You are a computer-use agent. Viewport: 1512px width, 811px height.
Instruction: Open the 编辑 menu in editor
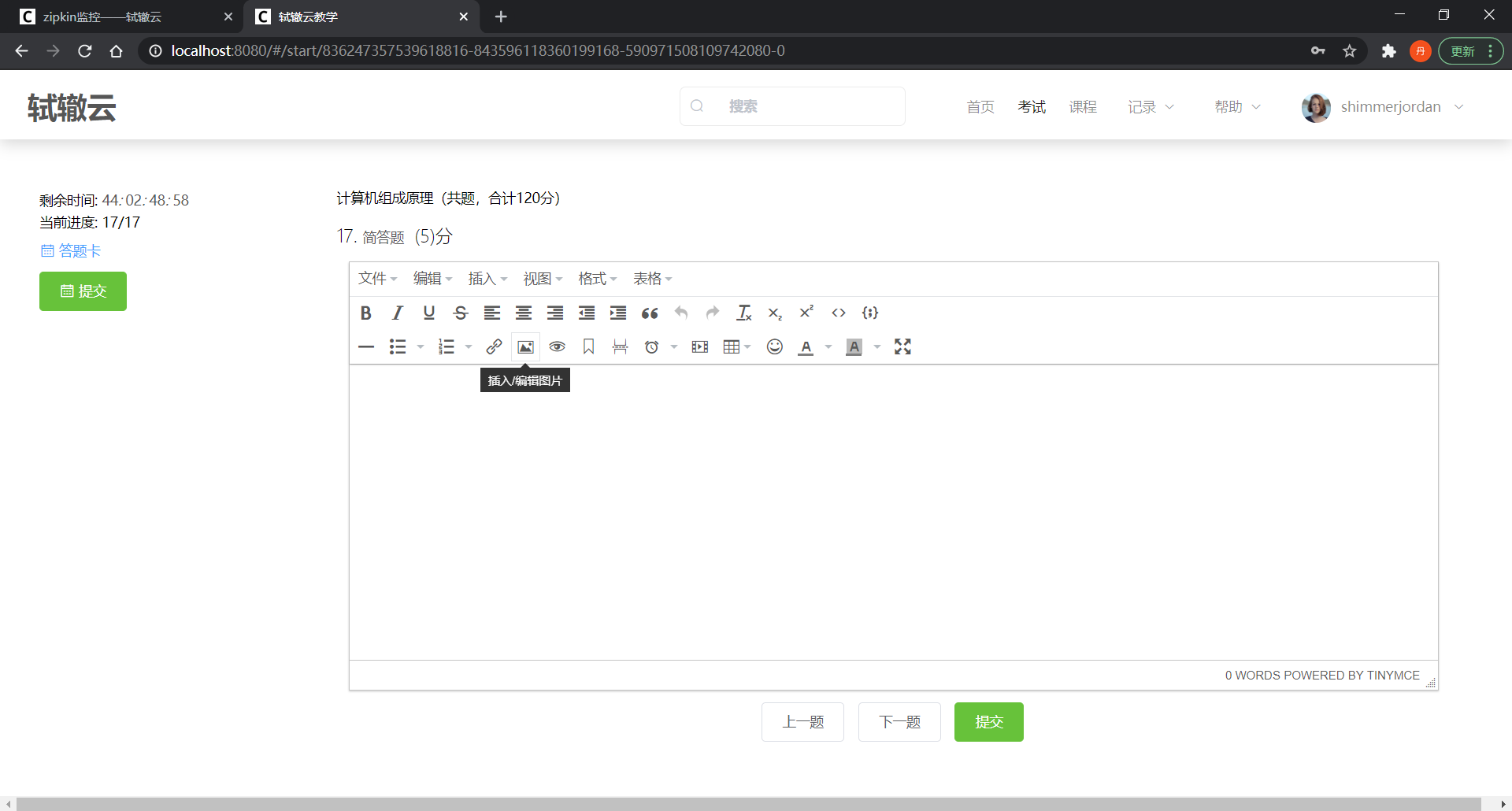pos(432,279)
